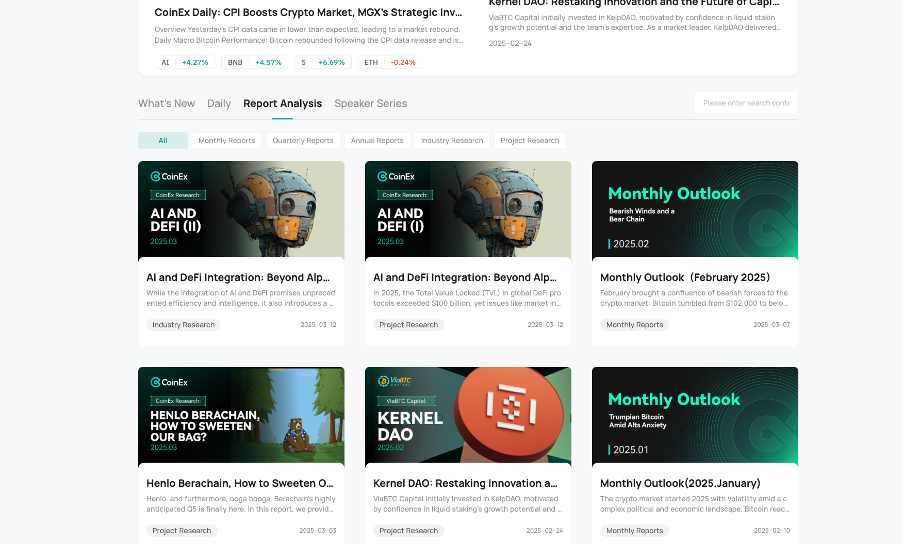This screenshot has height=544, width=904.
Task: Open the KERNEL DAO banner thumbnail
Action: [468, 416]
